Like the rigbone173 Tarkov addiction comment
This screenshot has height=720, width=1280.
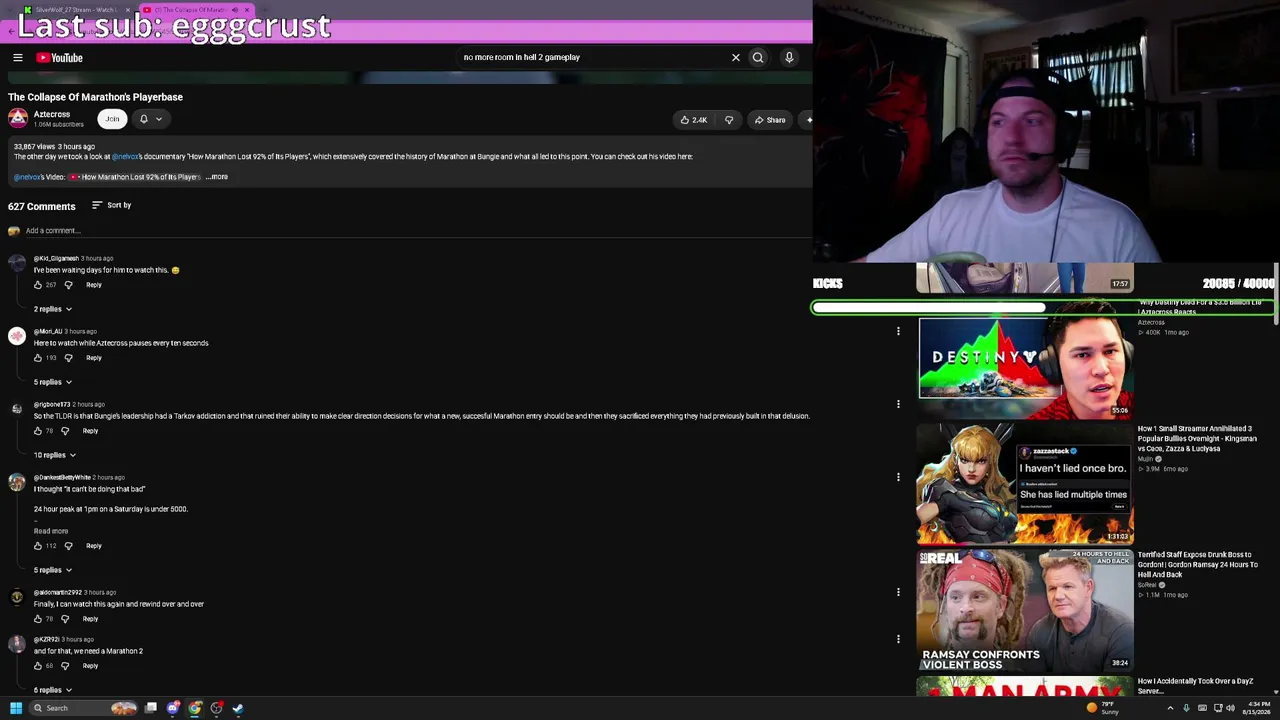click(38, 431)
